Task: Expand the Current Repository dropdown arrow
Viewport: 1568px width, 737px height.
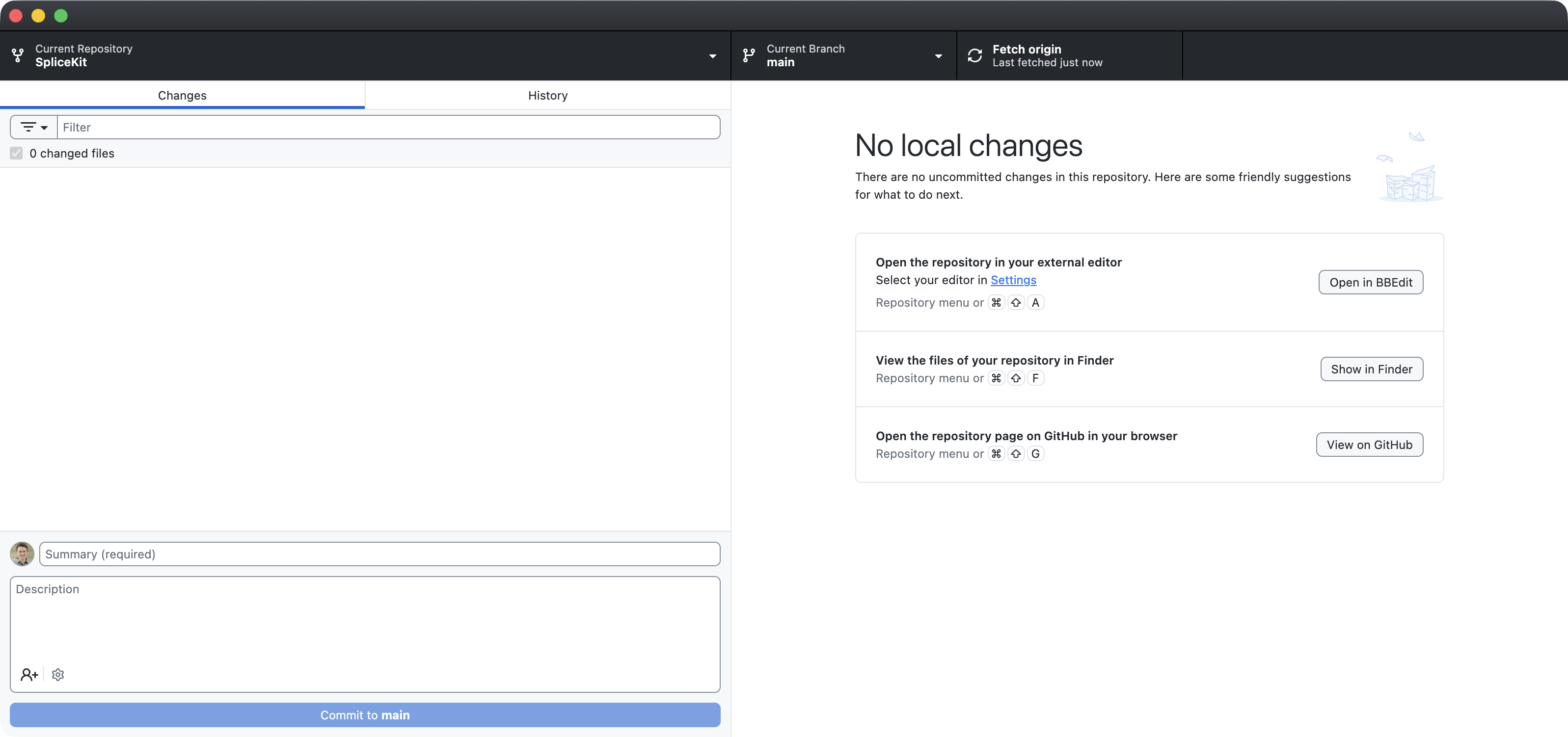Action: point(712,56)
